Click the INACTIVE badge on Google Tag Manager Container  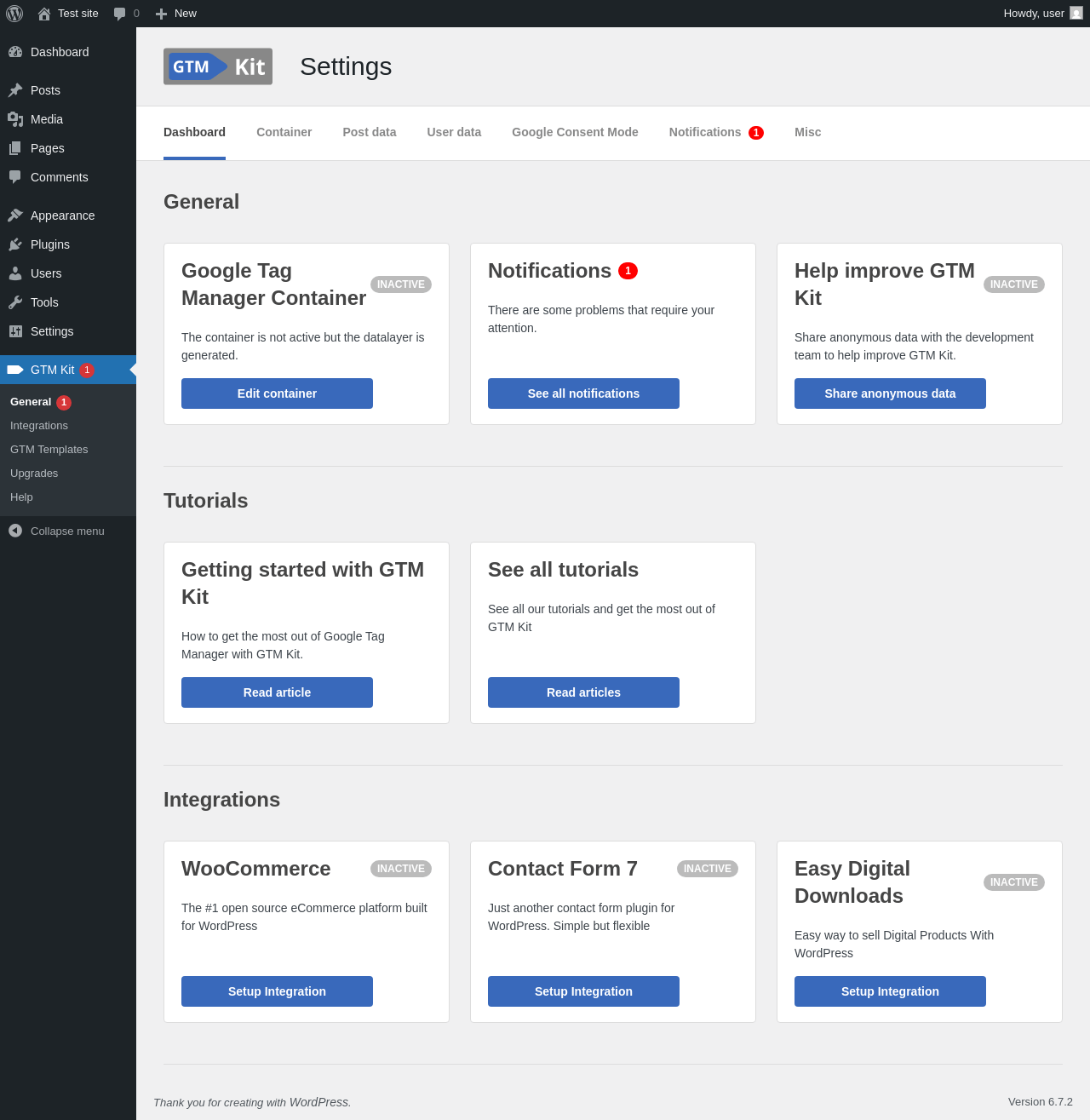coord(401,284)
